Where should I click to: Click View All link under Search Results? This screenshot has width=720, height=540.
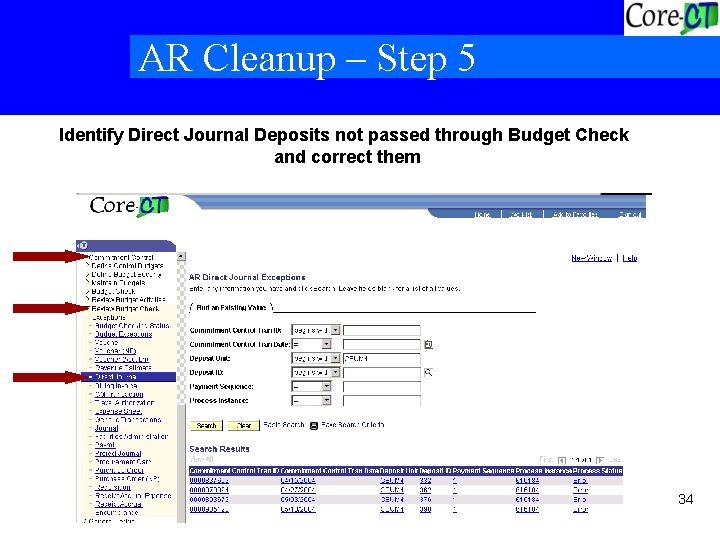[x=201, y=459]
